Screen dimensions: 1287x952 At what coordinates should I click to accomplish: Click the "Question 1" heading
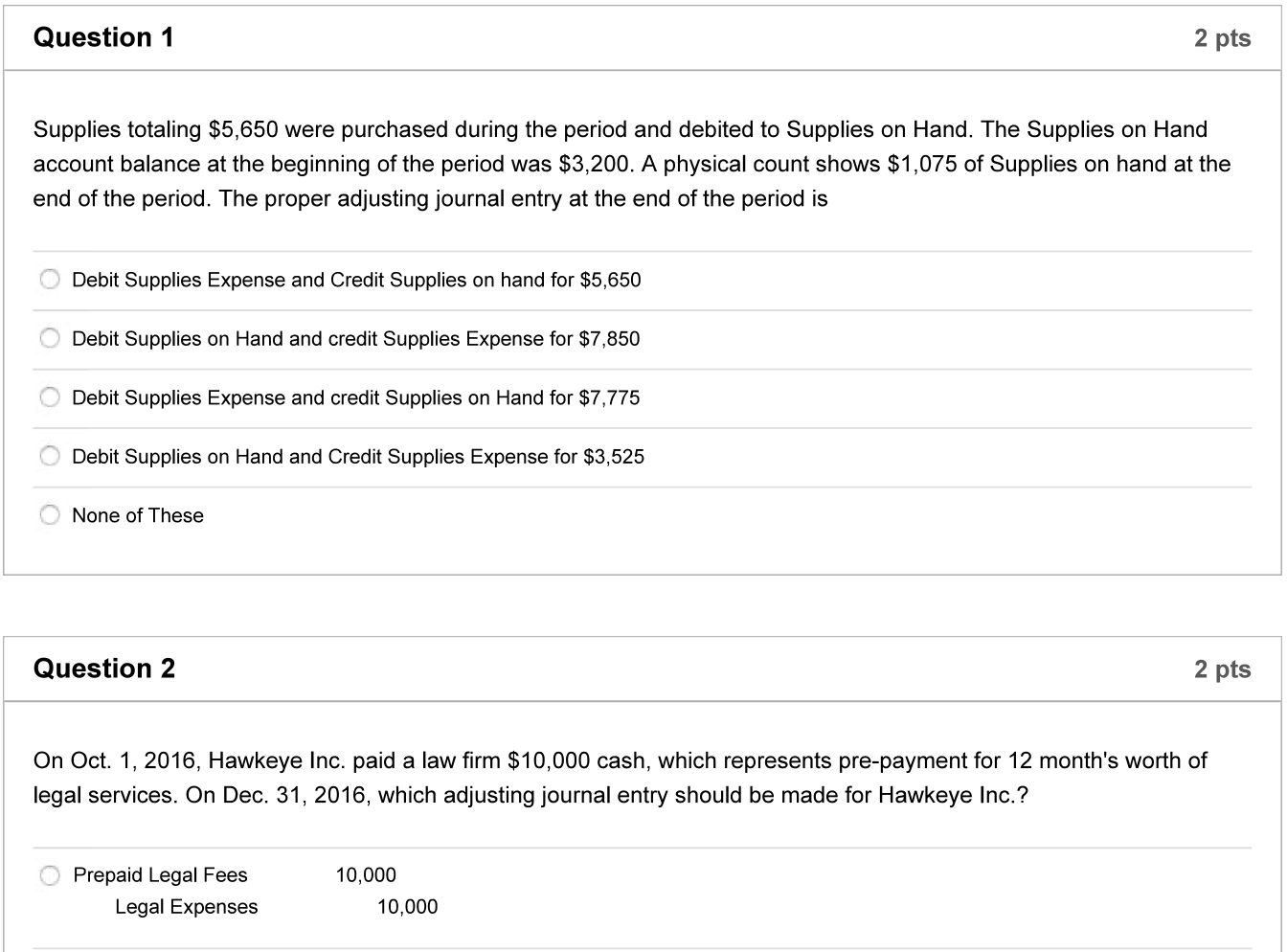tap(103, 37)
